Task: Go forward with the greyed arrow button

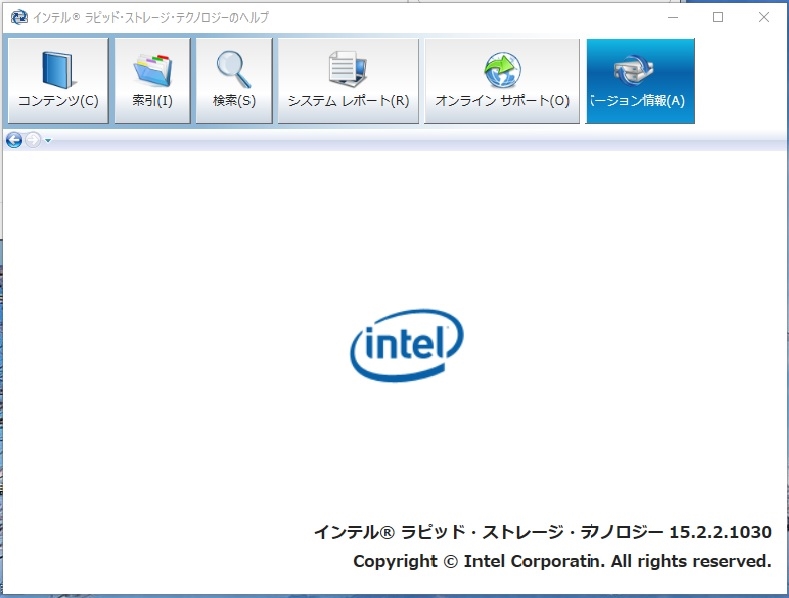Action: (x=33, y=140)
